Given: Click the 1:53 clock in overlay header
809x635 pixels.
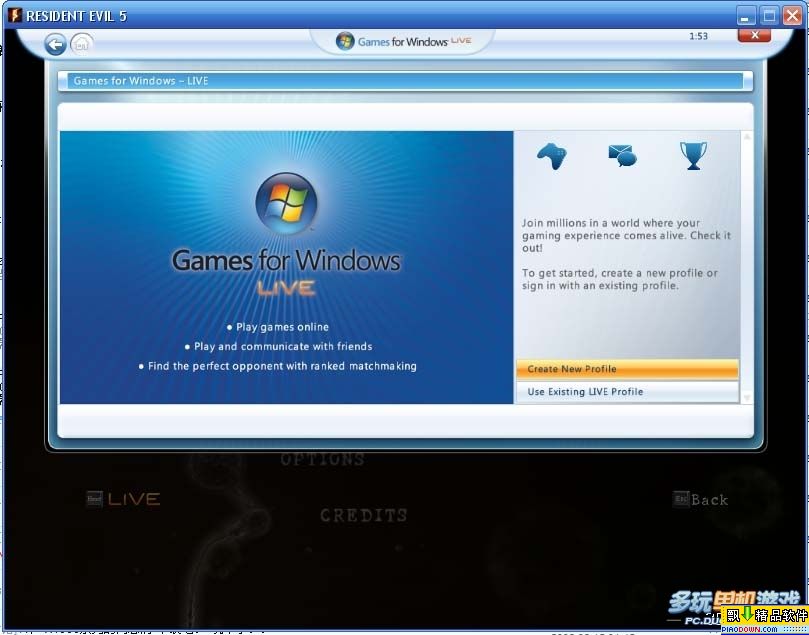Looking at the screenshot, I should (x=699, y=36).
